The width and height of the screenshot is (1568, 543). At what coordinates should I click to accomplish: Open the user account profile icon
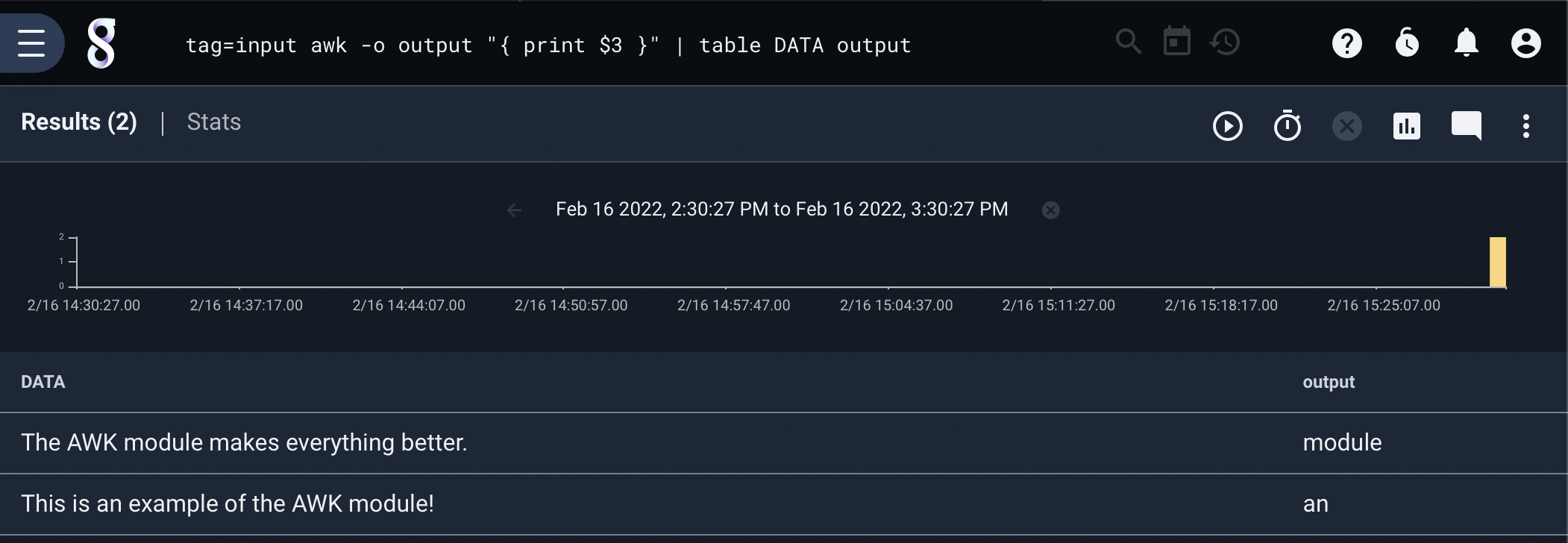(x=1525, y=43)
